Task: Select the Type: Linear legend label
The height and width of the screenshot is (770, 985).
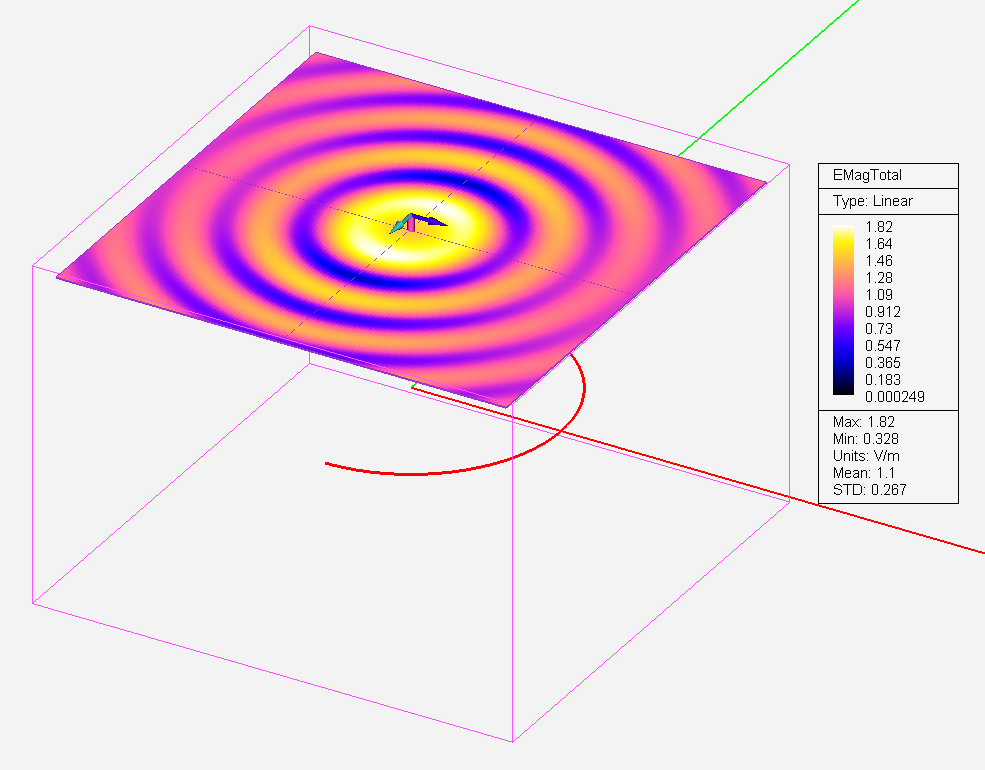Action: [x=872, y=201]
